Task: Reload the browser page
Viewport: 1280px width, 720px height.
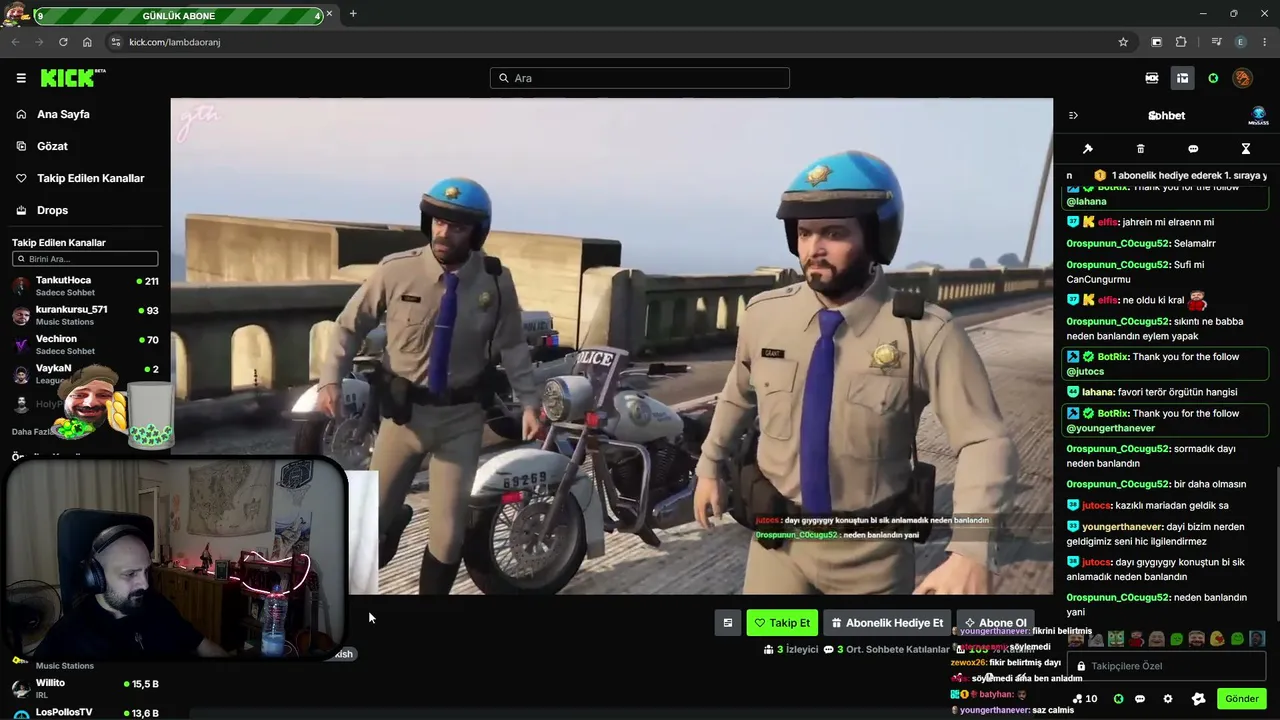Action: point(63,42)
